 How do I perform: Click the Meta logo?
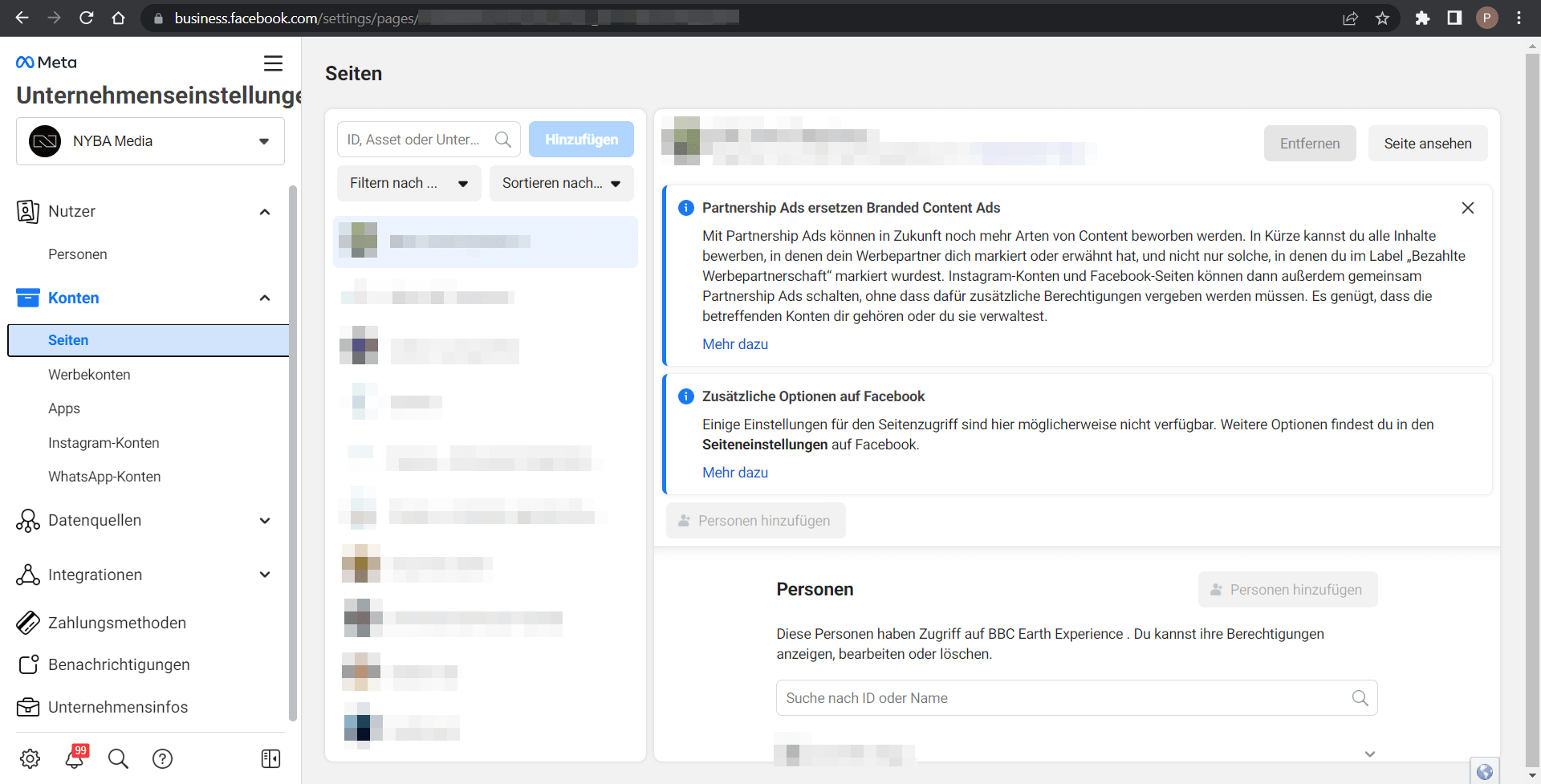coord(47,63)
